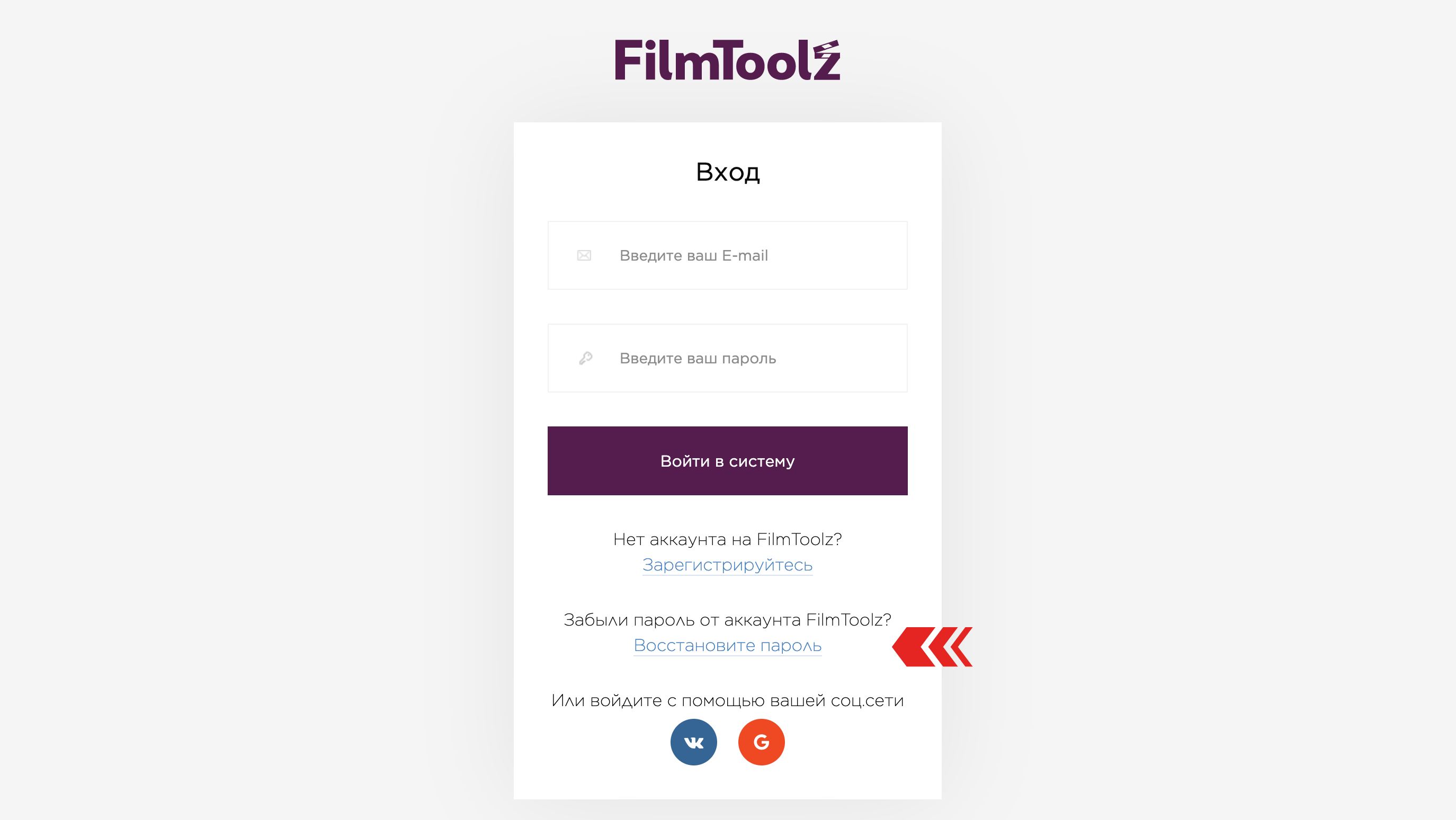Sign in with the Google icon

click(761, 742)
